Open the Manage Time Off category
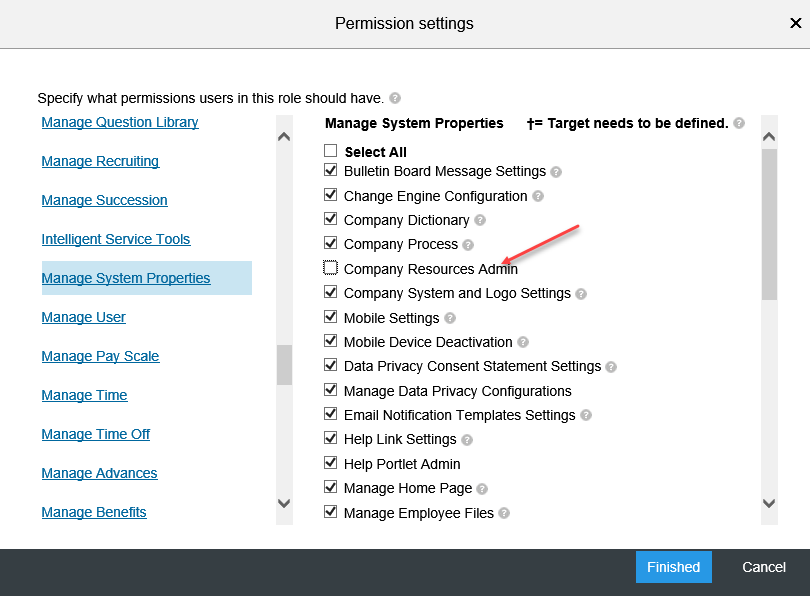Viewport: 810px width, 596px height. click(96, 434)
